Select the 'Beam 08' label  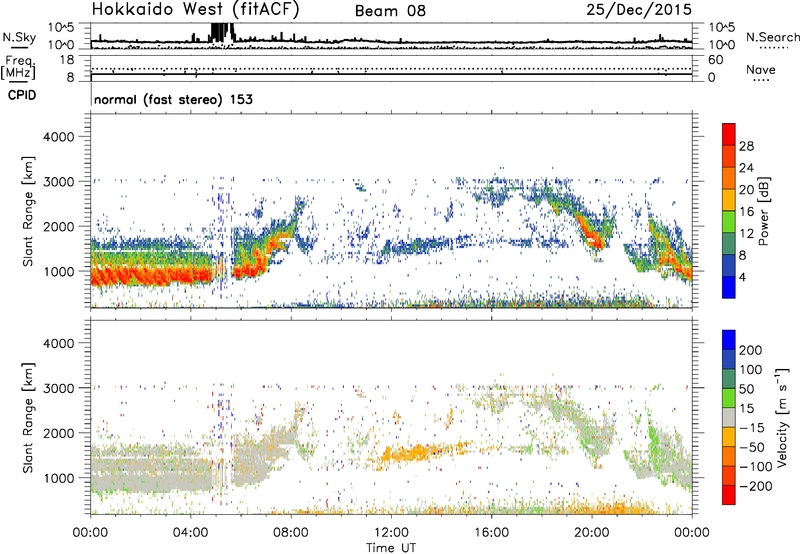coord(390,11)
